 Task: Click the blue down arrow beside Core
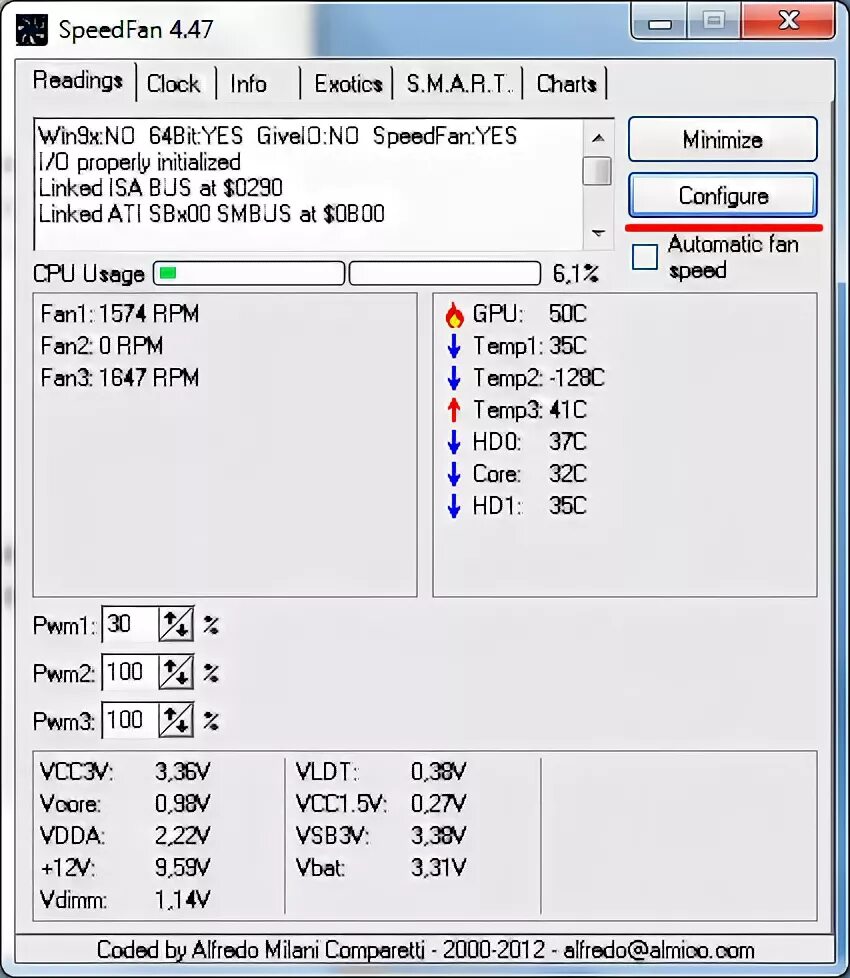coord(454,474)
